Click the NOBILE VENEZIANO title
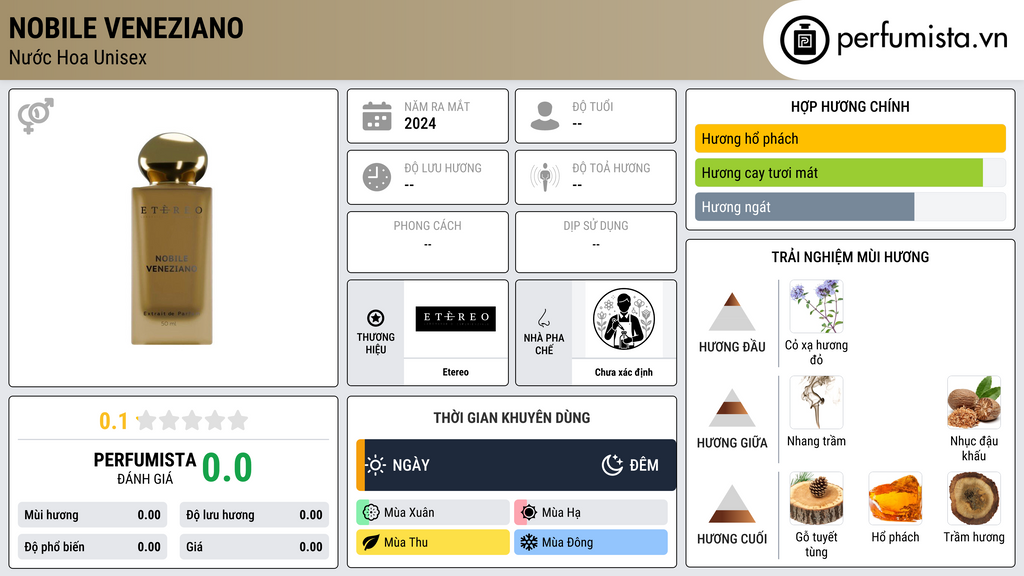 pos(126,29)
